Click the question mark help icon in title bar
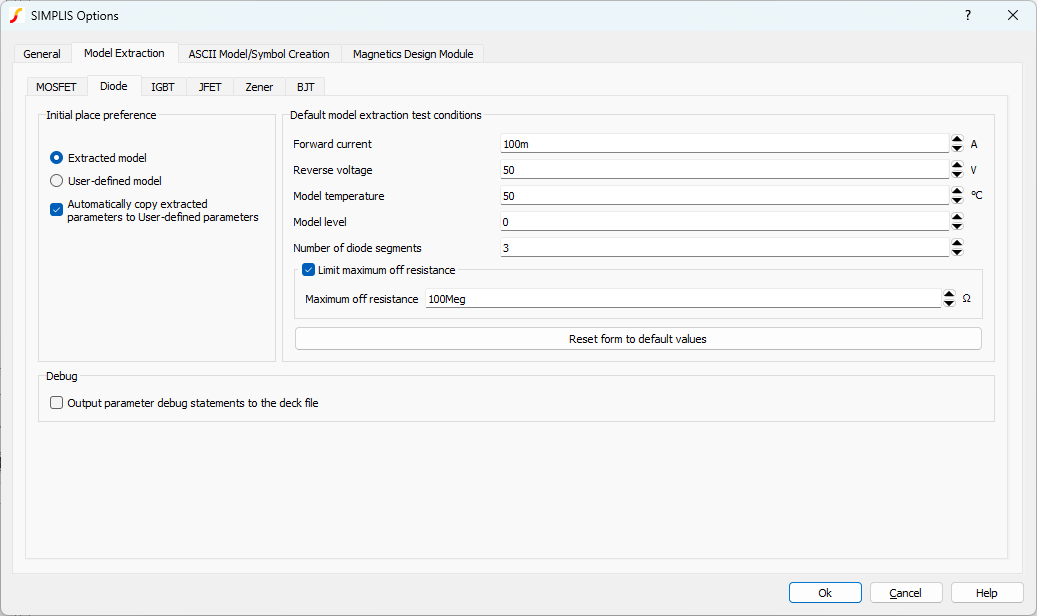 coord(967,15)
